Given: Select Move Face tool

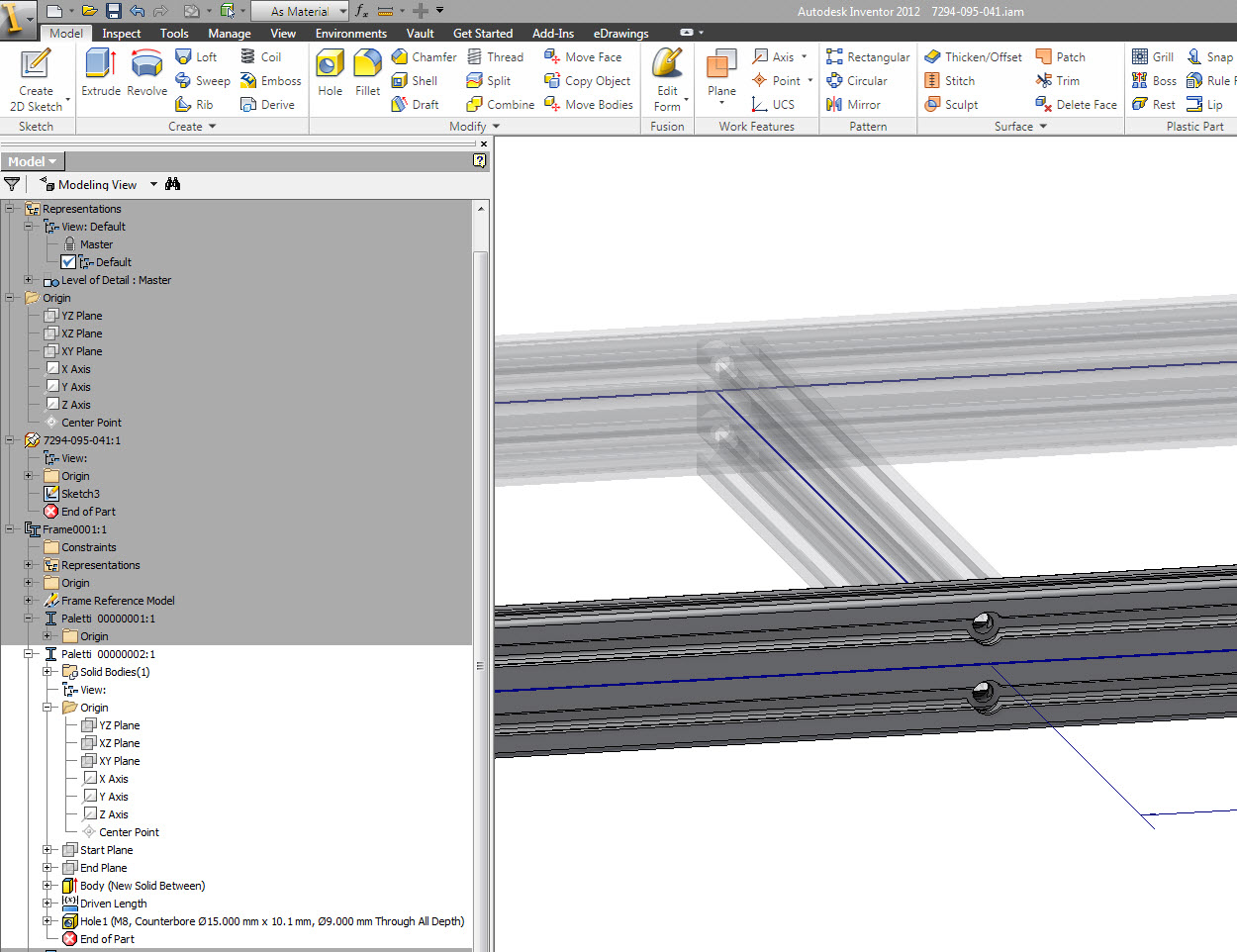Looking at the screenshot, I should coord(583,56).
